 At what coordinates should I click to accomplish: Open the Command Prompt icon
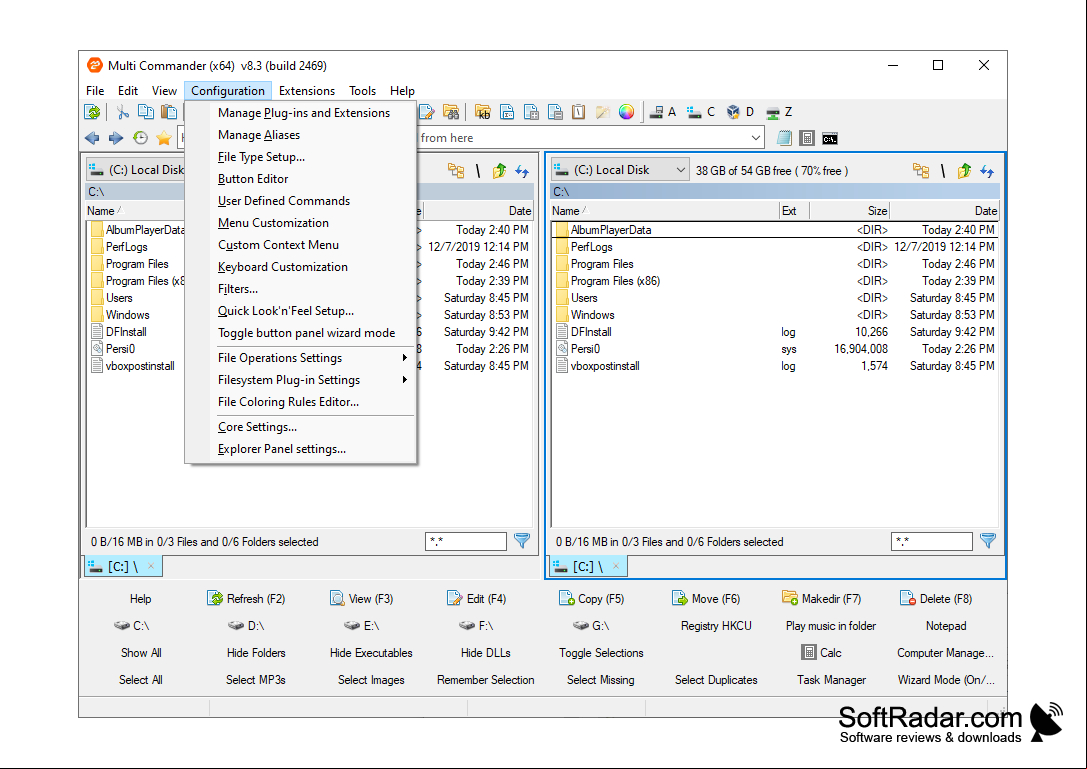click(830, 139)
